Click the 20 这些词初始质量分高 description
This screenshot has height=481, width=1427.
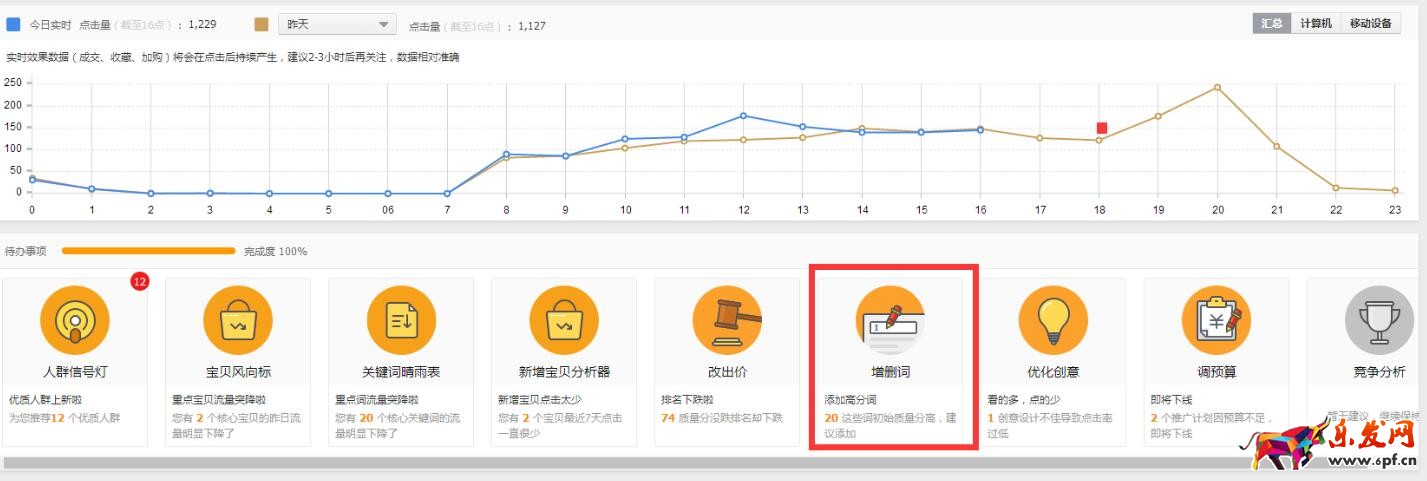point(890,426)
